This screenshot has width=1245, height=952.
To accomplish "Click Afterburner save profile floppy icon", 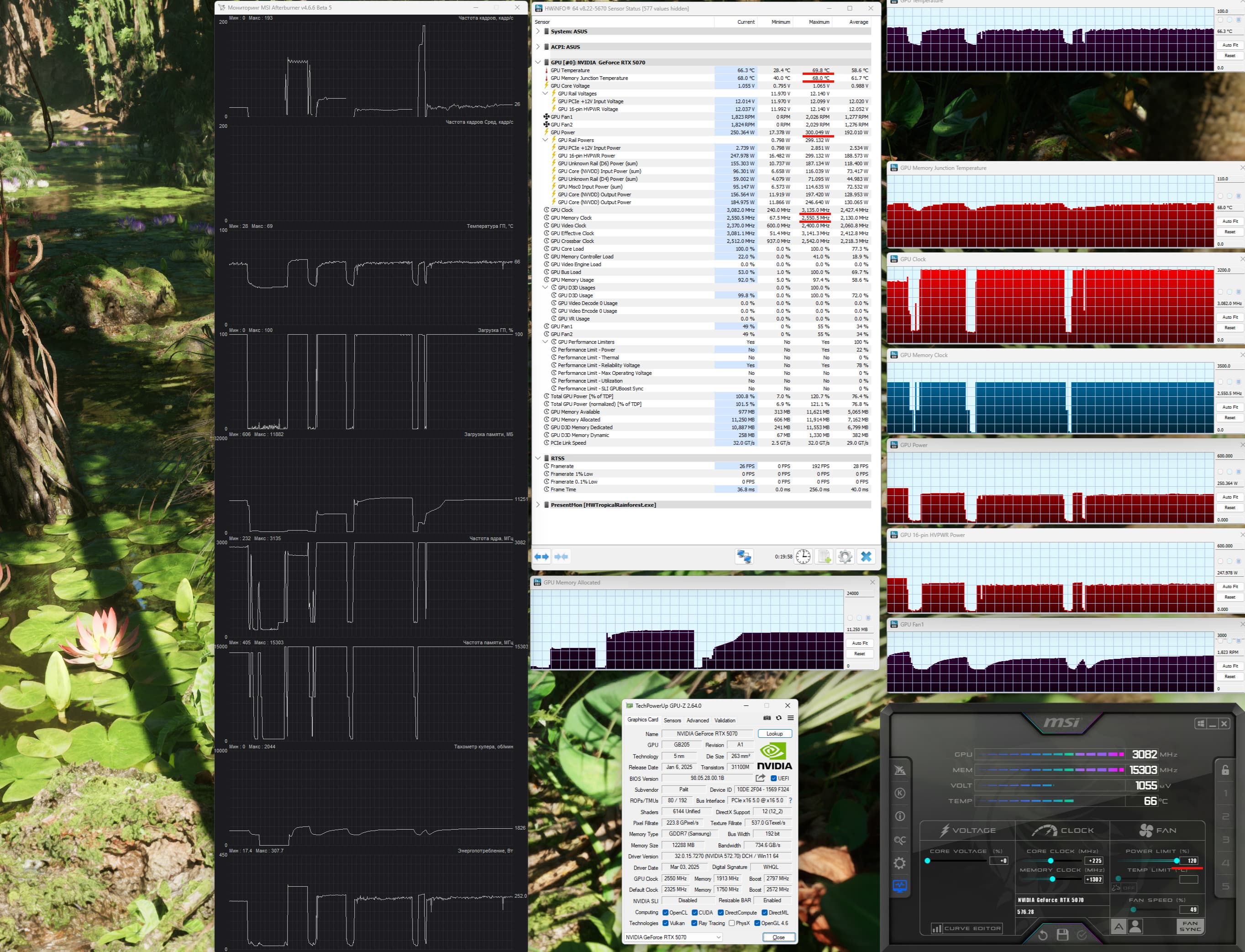I will pyautogui.click(x=1062, y=935).
